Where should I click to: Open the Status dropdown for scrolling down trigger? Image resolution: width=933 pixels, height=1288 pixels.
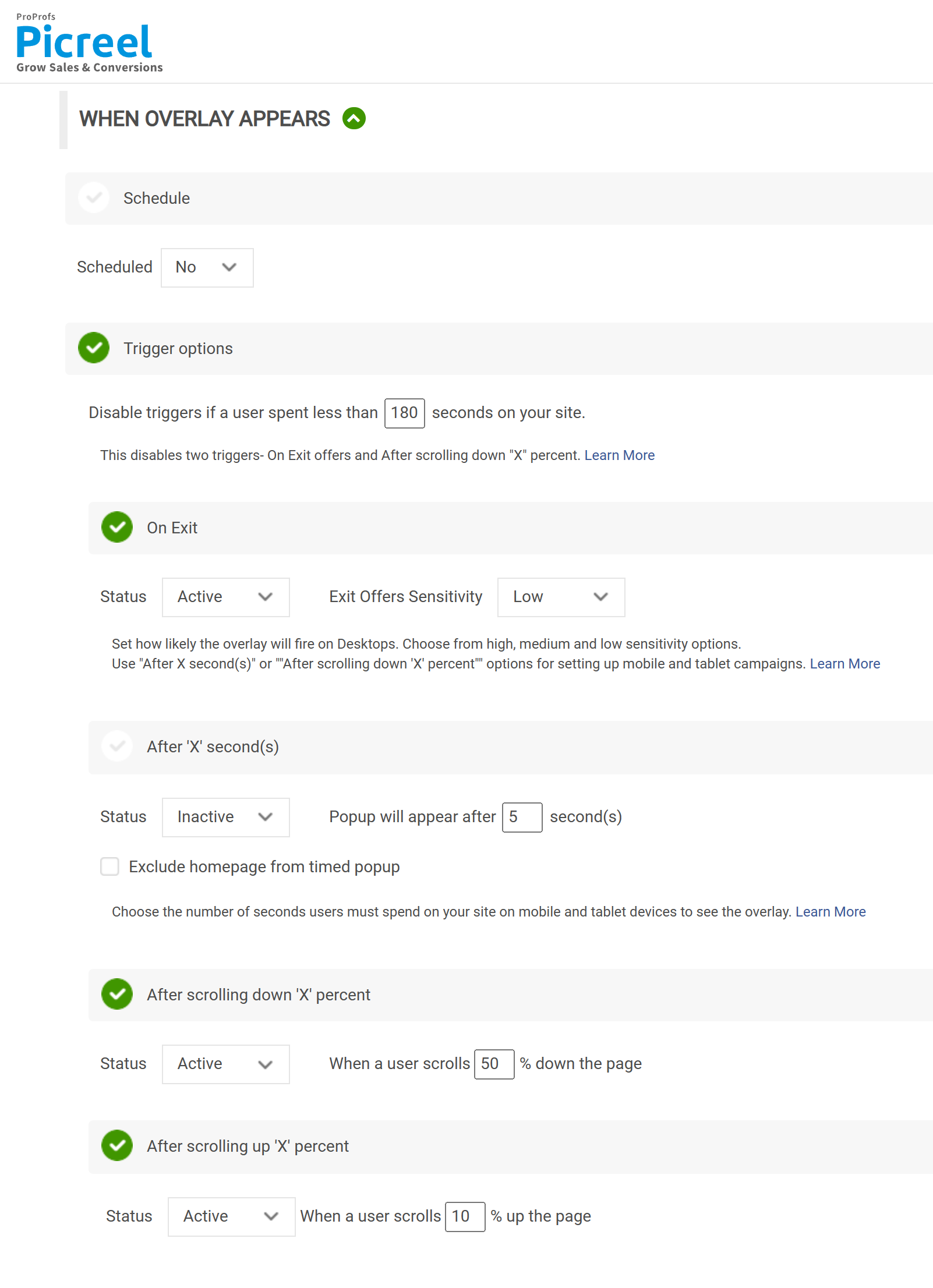[x=225, y=1064]
